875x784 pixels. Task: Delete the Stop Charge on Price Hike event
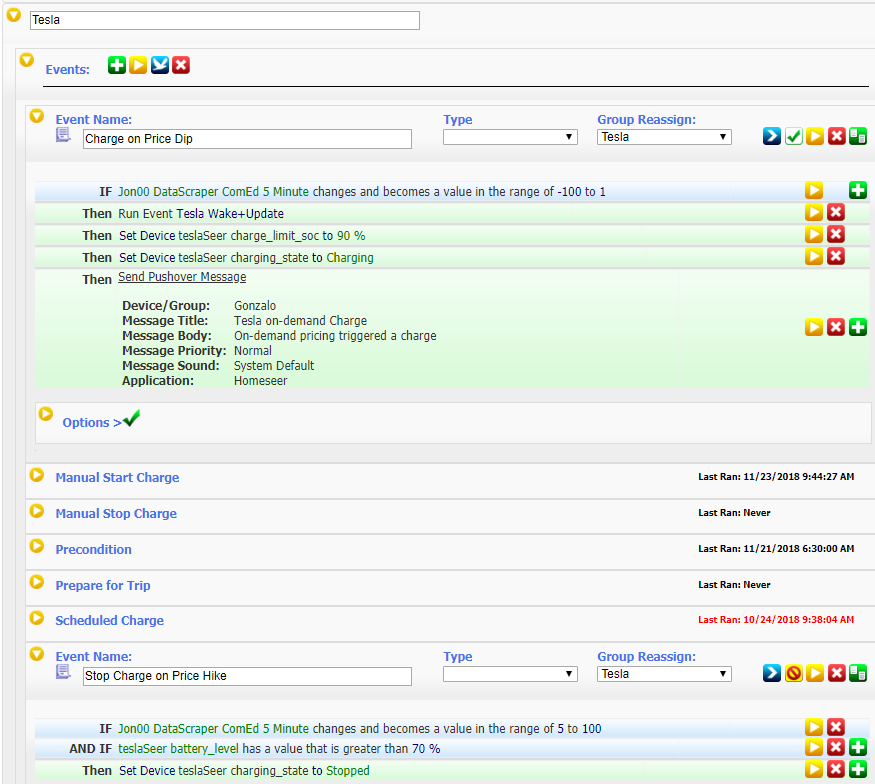coord(836,673)
